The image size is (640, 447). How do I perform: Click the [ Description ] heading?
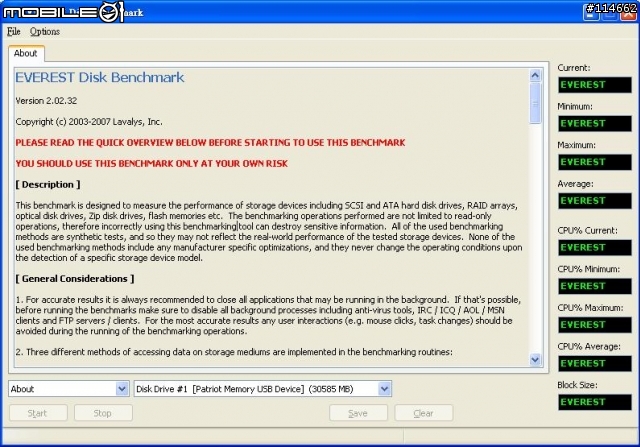click(x=48, y=185)
